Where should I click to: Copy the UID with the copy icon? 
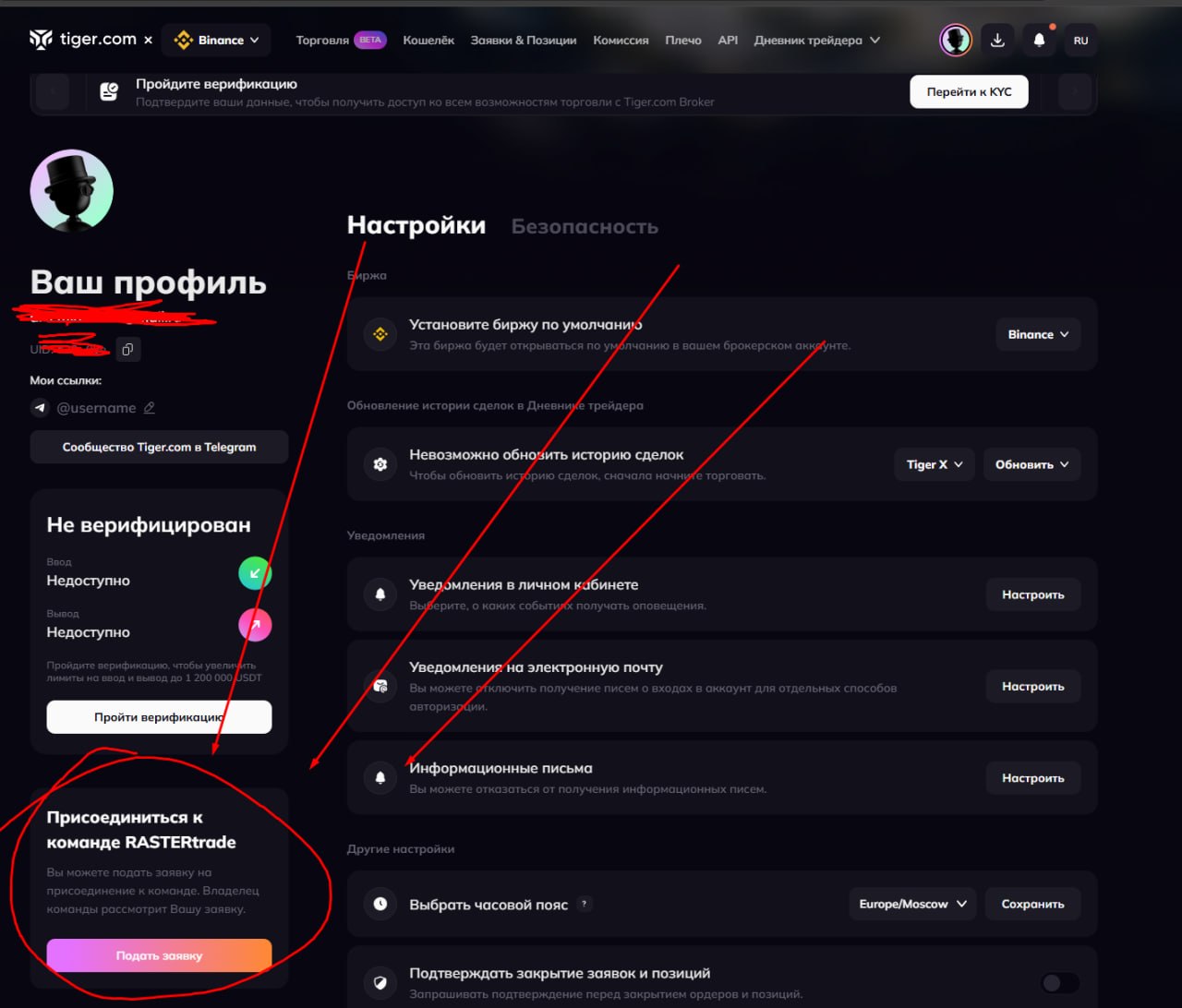point(127,350)
